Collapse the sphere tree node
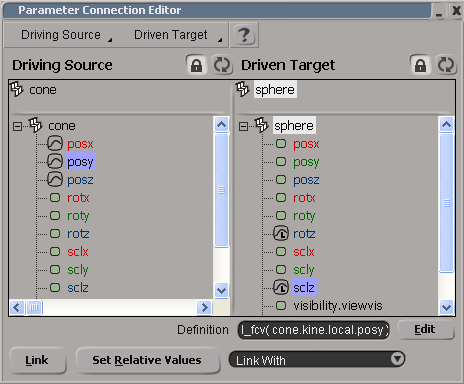 [244, 126]
